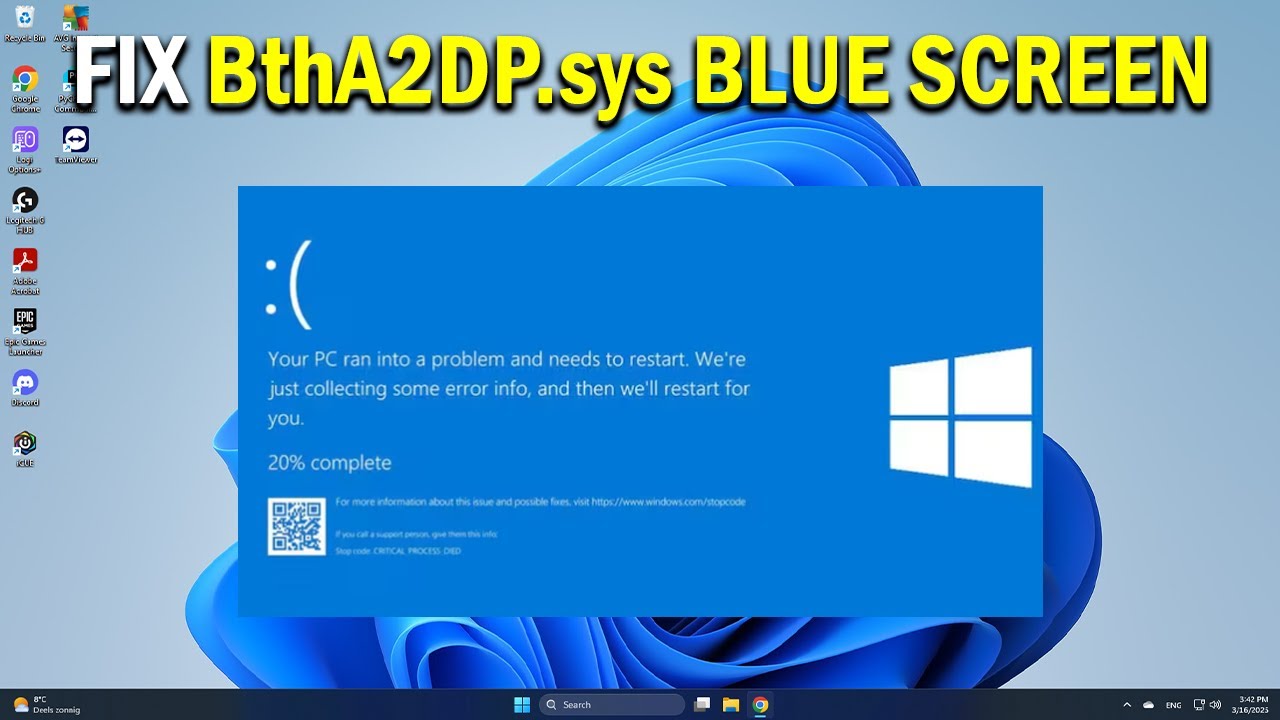Image resolution: width=1280 pixels, height=720 pixels.
Task: Expand hidden system tray icons chevron
Action: click(x=1127, y=705)
